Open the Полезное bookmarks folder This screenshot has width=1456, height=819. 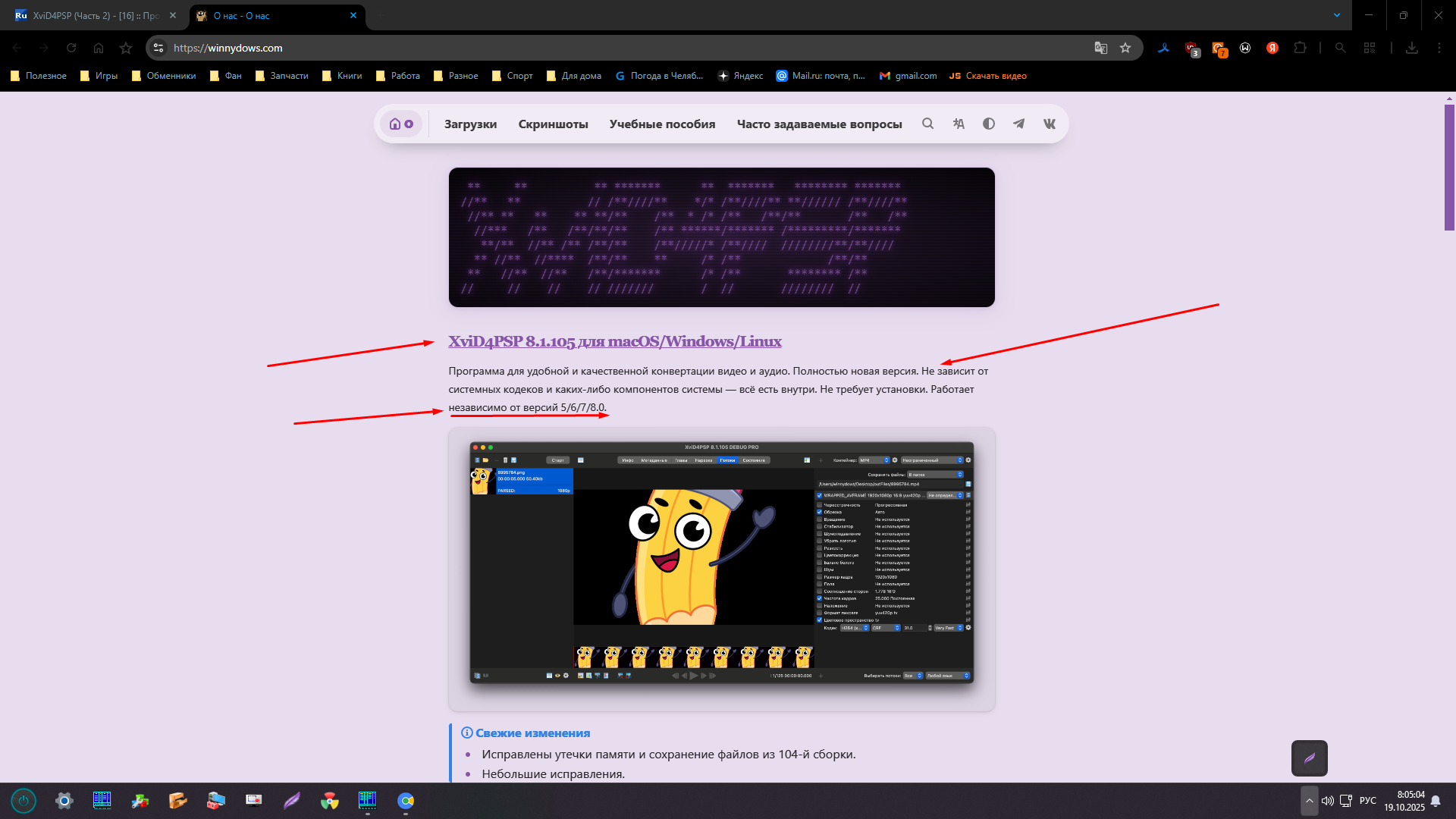click(x=39, y=76)
